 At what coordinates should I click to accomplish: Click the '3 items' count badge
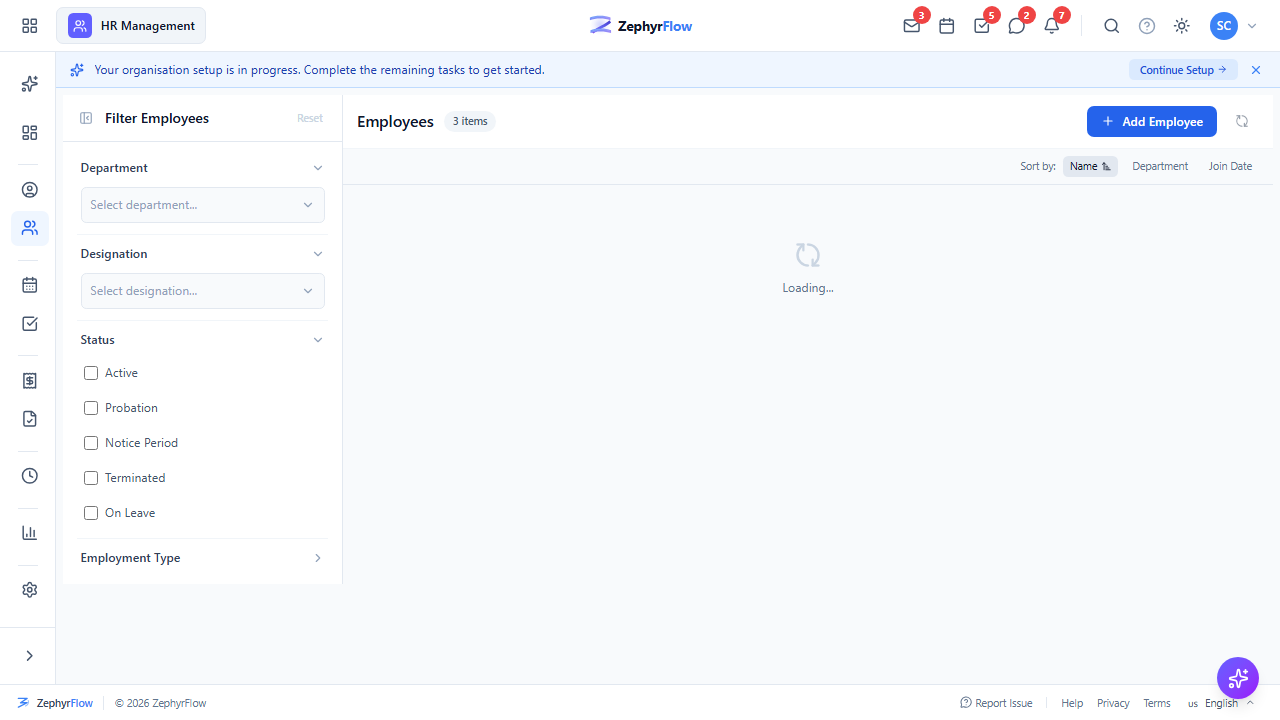click(470, 121)
